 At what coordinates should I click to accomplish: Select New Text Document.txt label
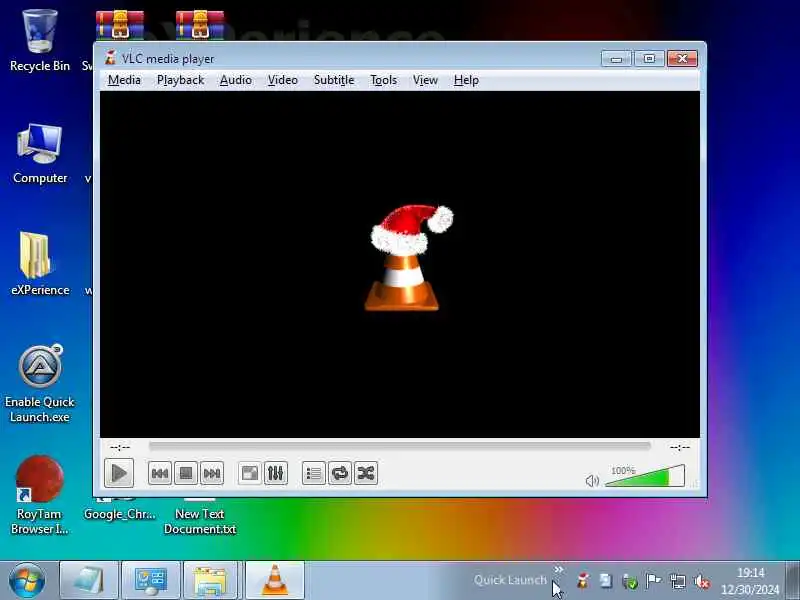200,521
